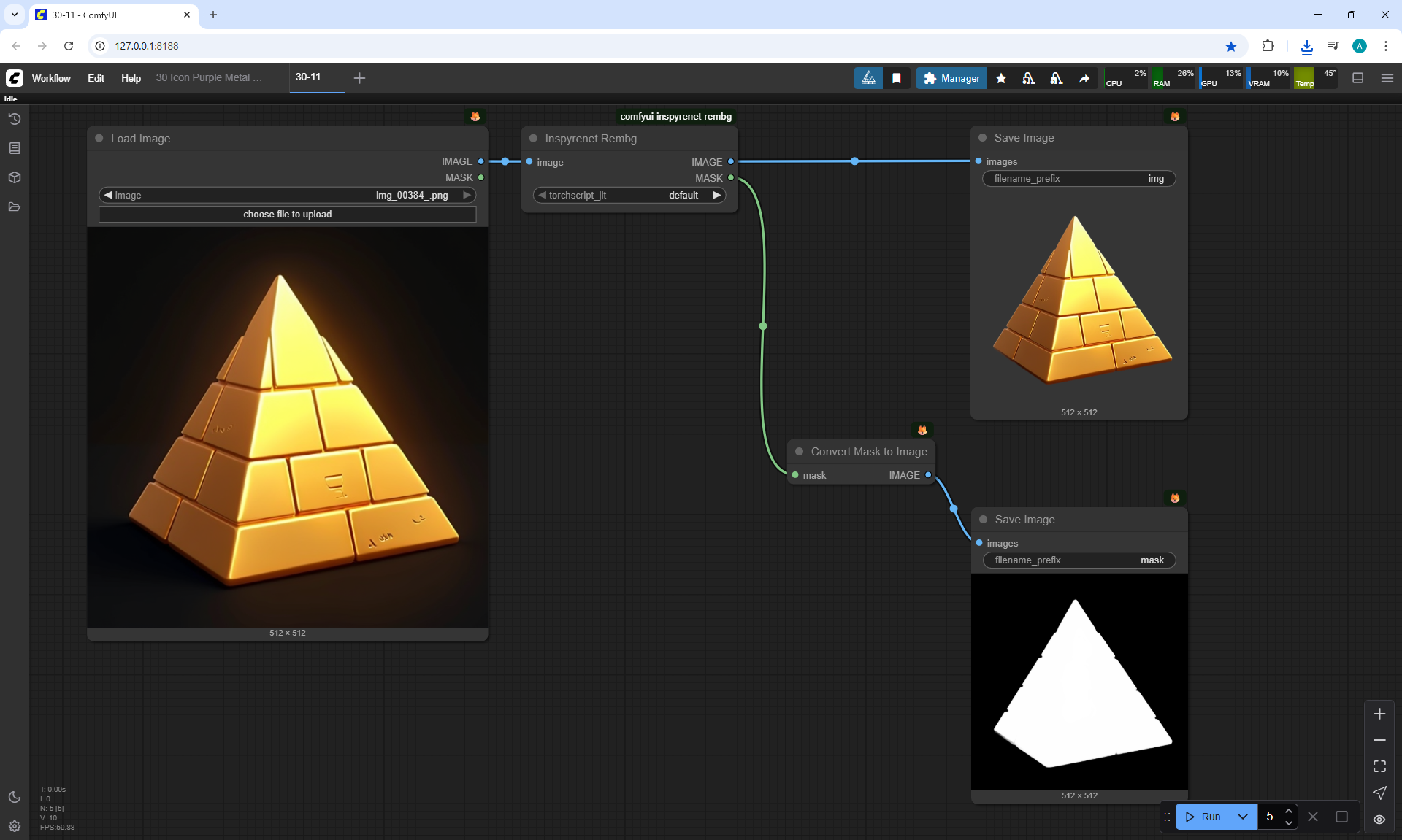Viewport: 1402px width, 840px height.
Task: Toggle the dark theme moon icon
Action: tap(15, 797)
